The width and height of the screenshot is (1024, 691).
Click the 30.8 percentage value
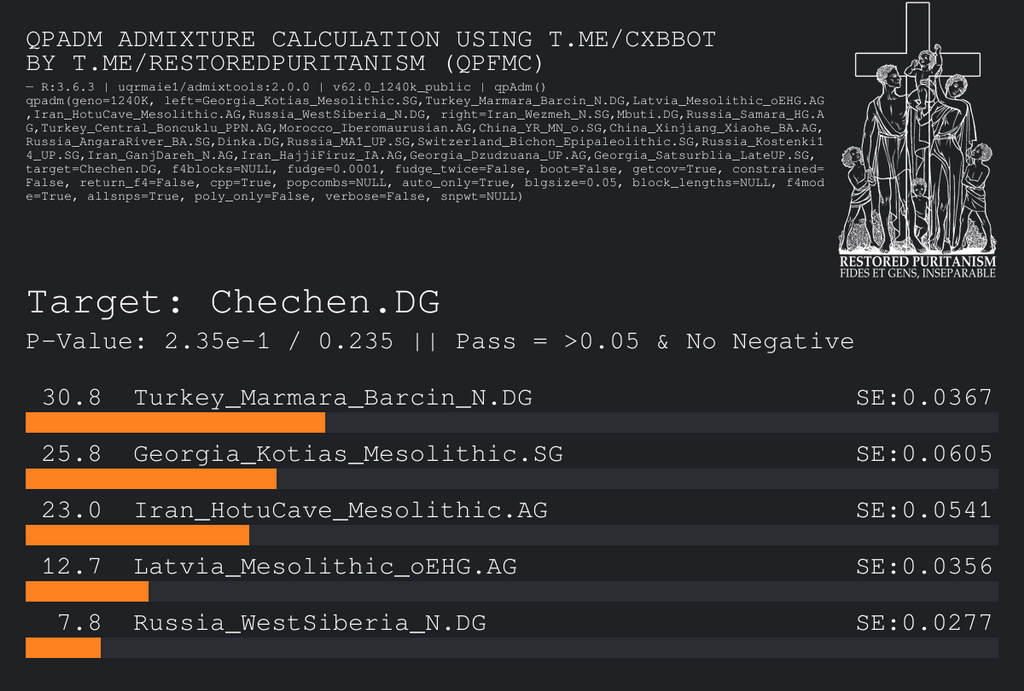click(71, 398)
